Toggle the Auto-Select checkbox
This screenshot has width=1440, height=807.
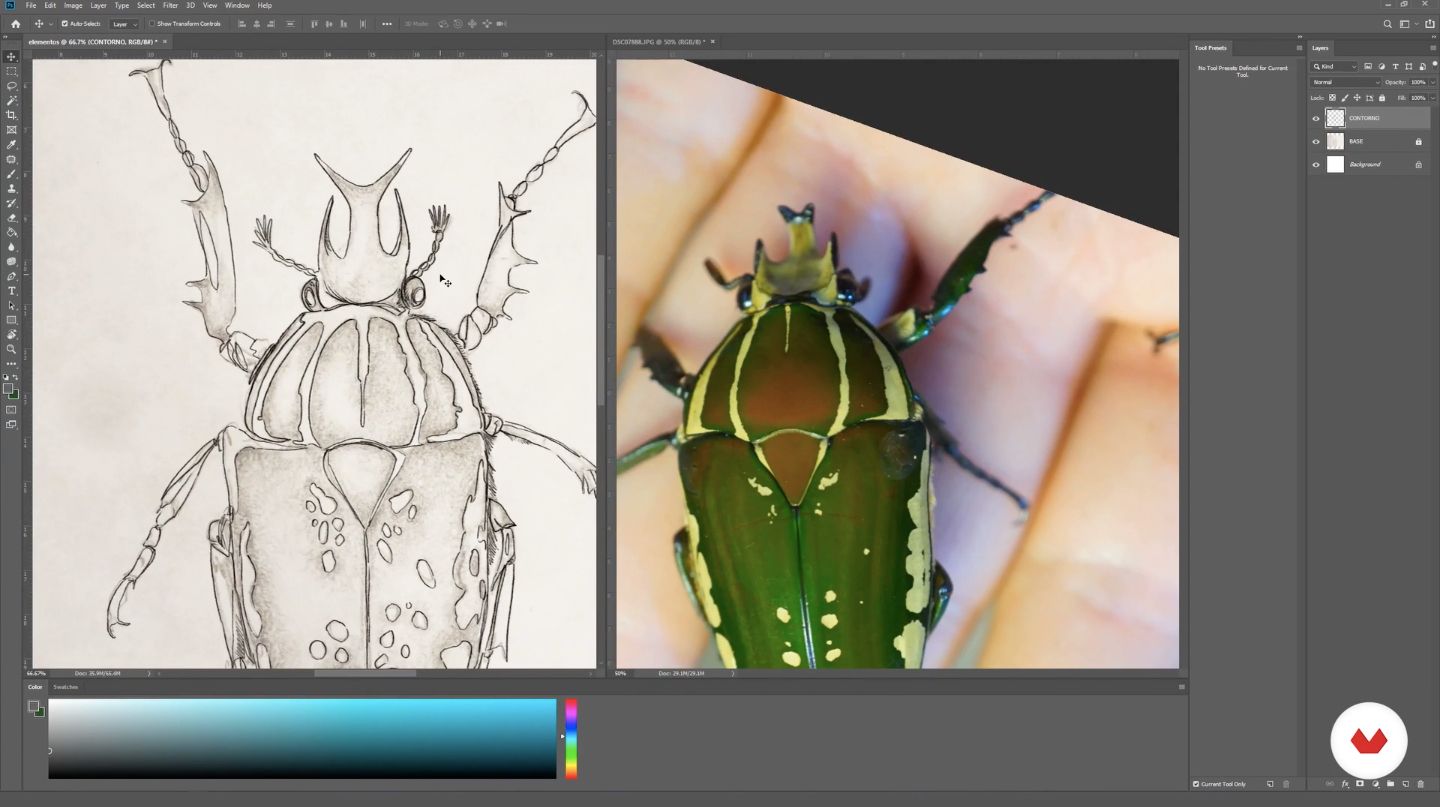[x=65, y=23]
